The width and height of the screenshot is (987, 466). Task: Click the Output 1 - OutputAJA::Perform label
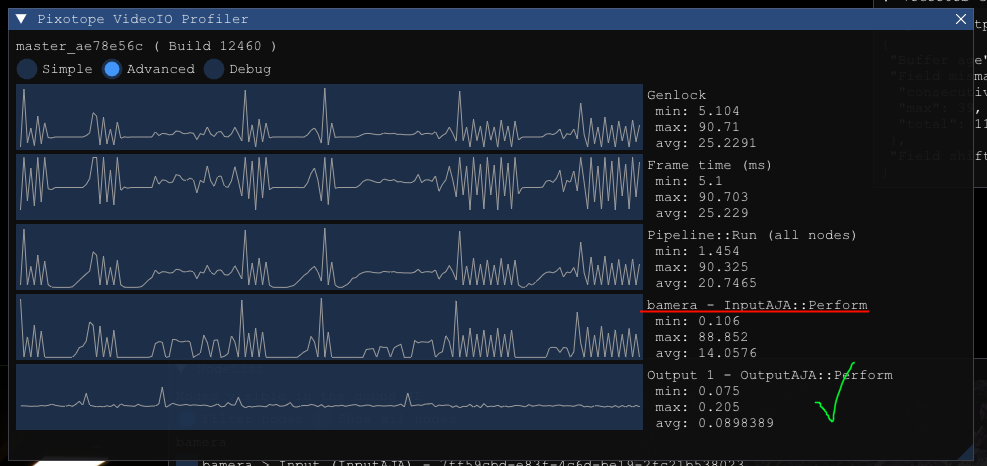pos(770,375)
